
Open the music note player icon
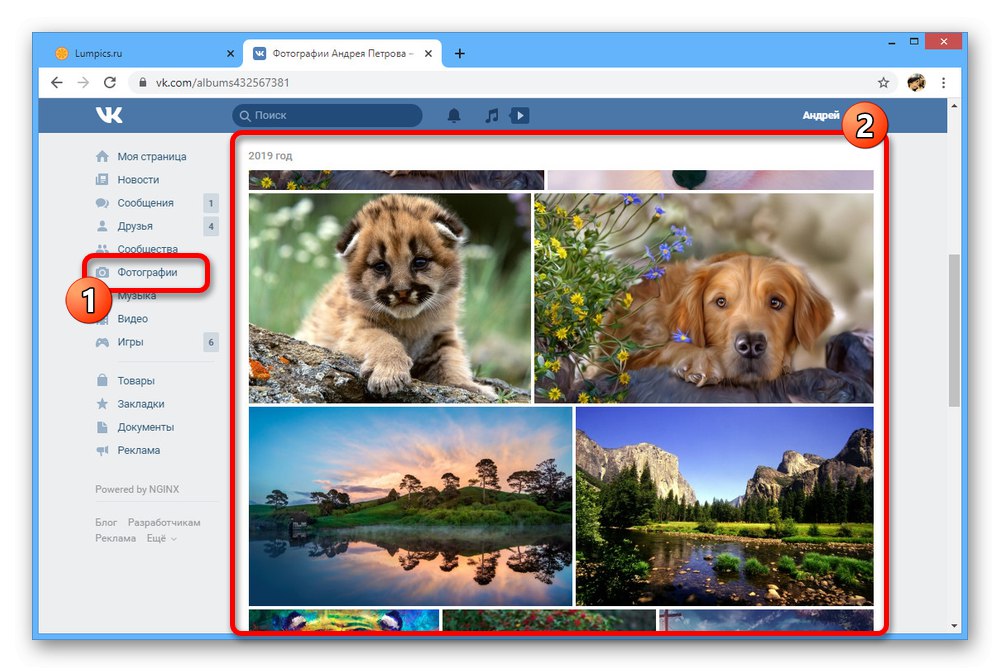(491, 115)
